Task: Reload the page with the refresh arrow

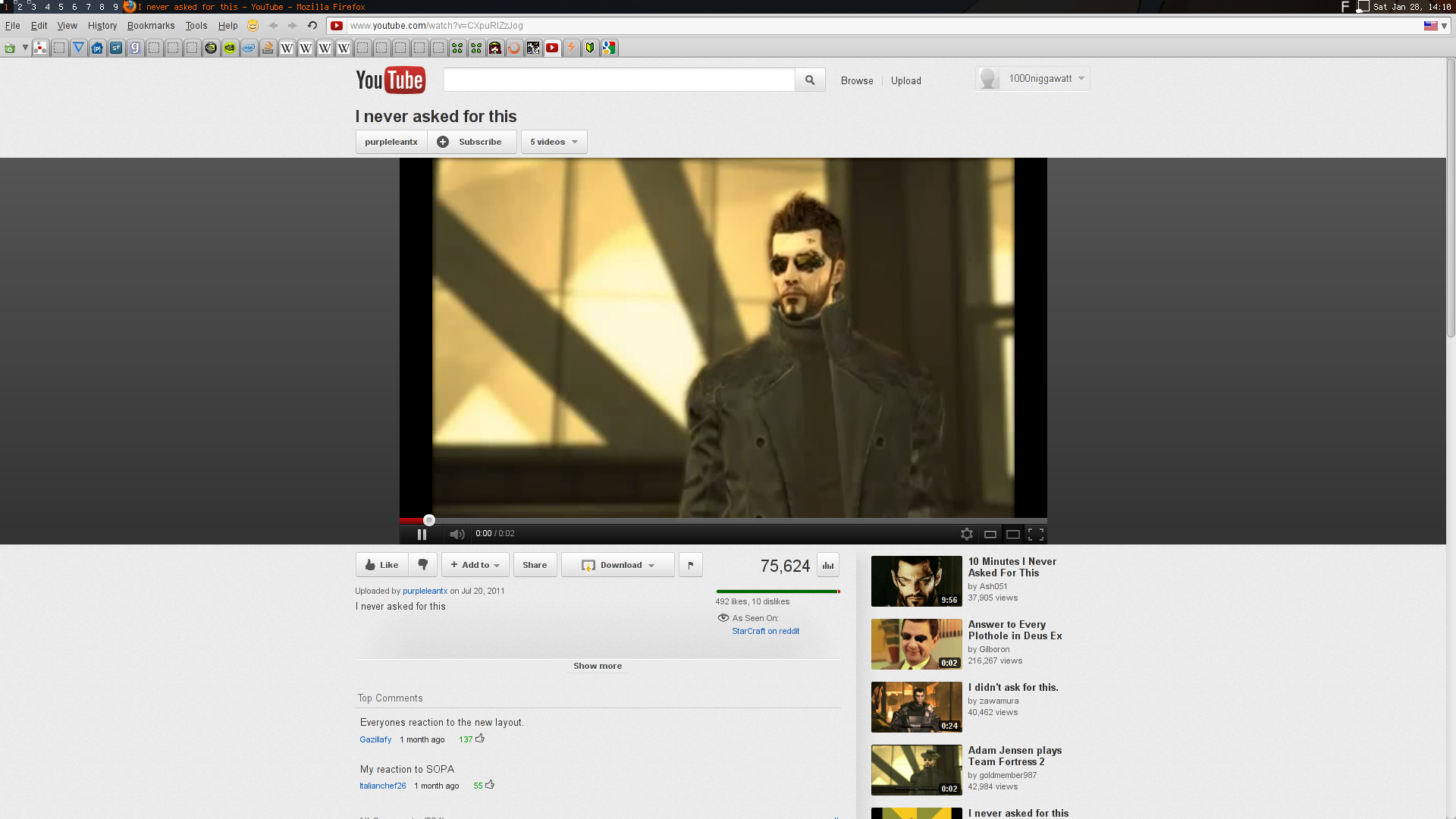Action: 312,26
